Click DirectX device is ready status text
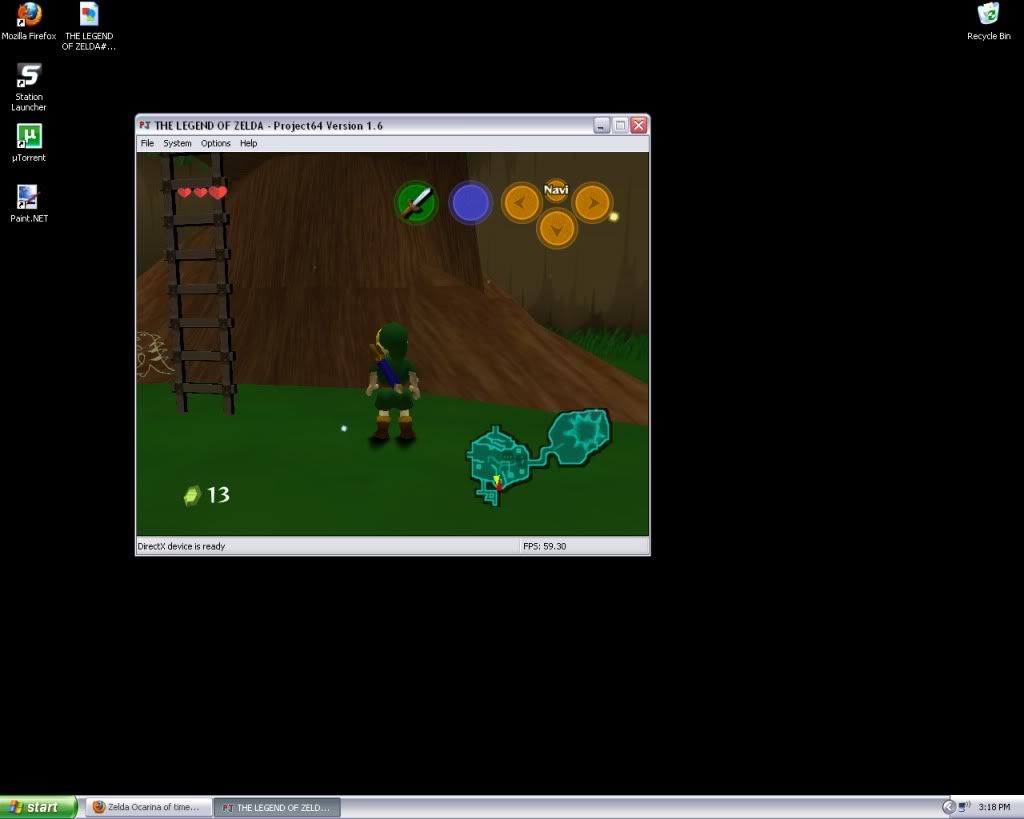This screenshot has width=1024, height=819. [181, 546]
